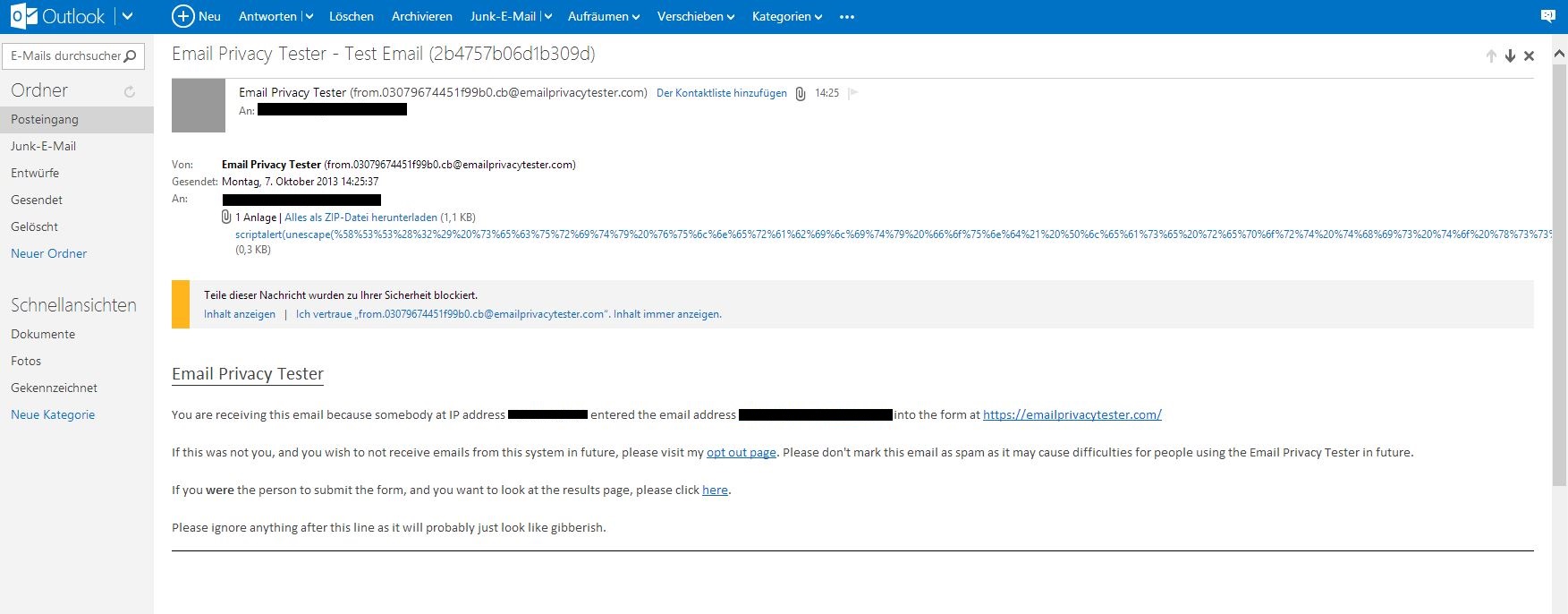The width and height of the screenshot is (1568, 614).
Task: Open more commands ellipsis menu
Action: (847, 17)
